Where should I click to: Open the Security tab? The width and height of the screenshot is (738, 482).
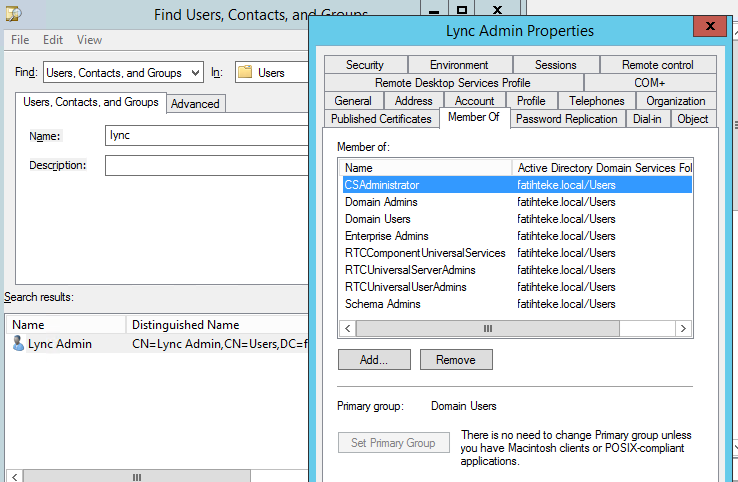[x=365, y=65]
